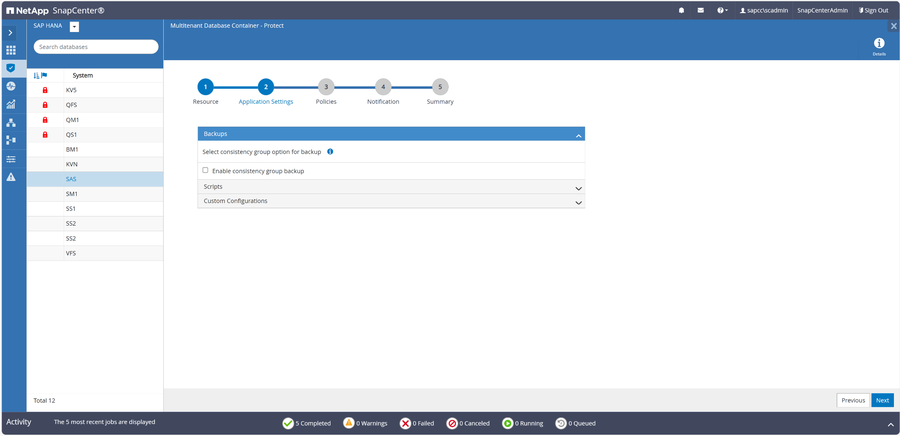Select the KVN system row

[x=95, y=164]
